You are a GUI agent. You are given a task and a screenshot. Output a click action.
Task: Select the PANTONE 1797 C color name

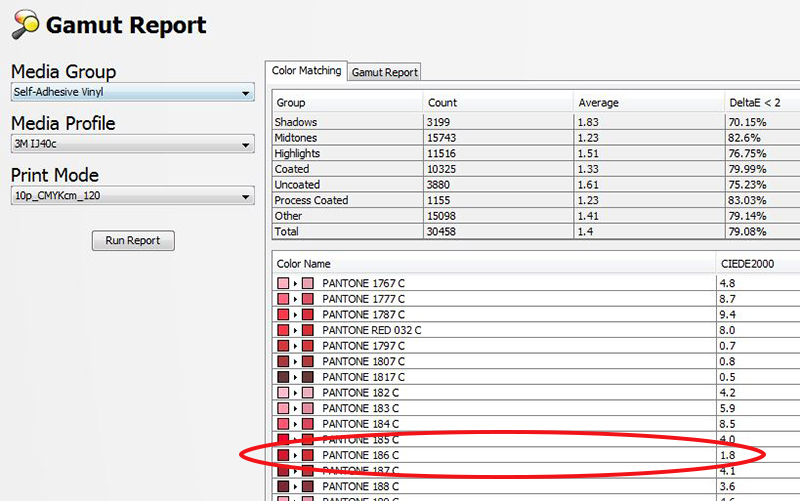coord(363,346)
